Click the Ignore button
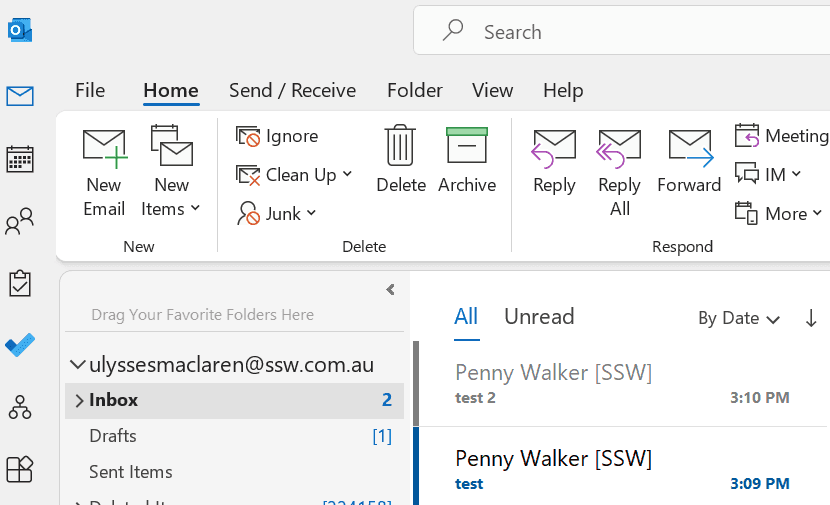 (x=277, y=136)
